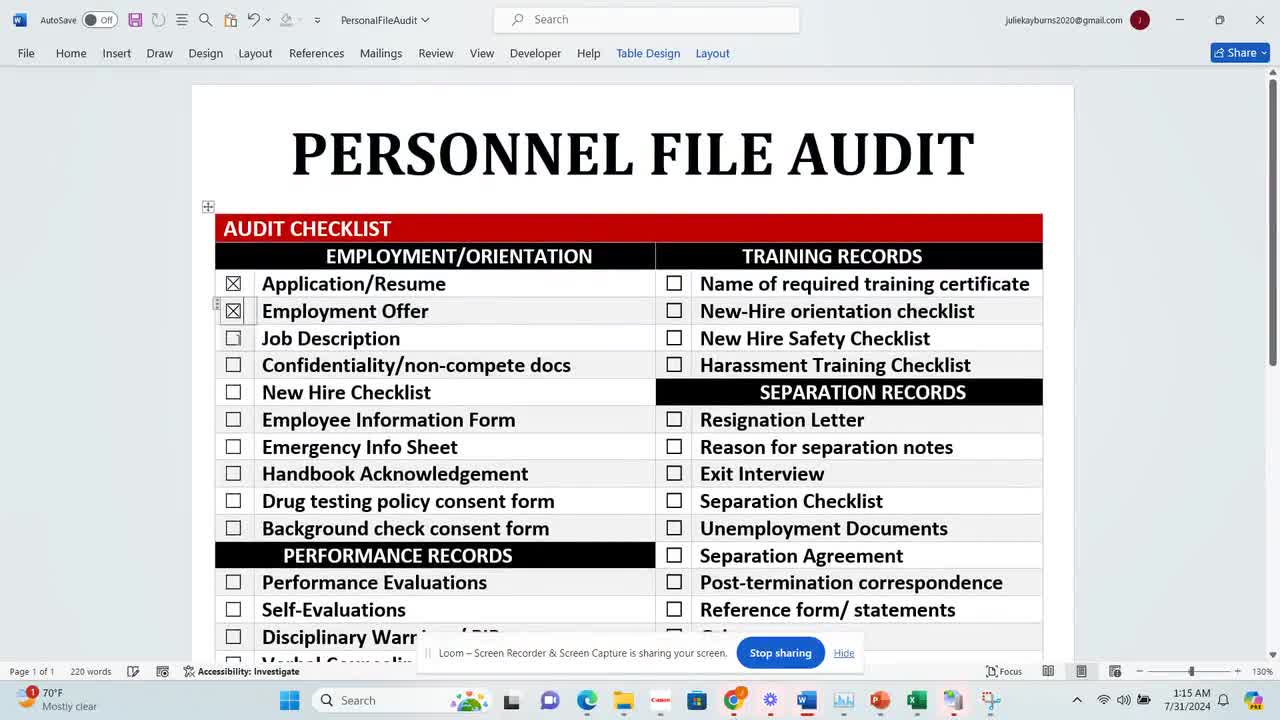Check the Job Description checkbox

click(233, 338)
